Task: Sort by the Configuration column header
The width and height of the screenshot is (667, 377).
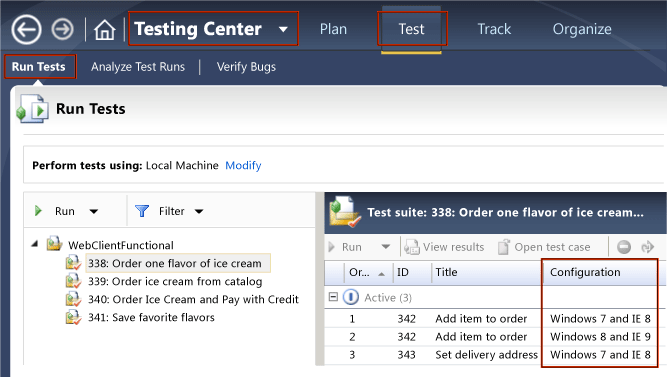Action: tap(600, 272)
